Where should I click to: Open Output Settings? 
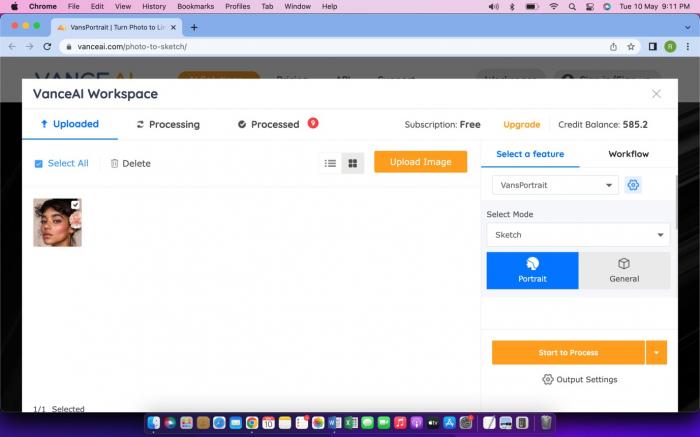[x=579, y=379]
